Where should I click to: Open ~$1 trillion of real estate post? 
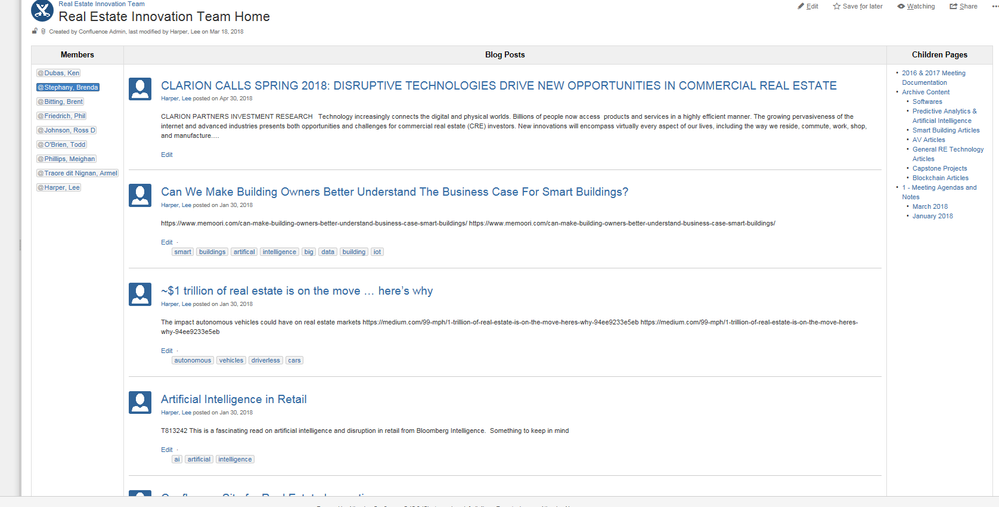(x=297, y=291)
